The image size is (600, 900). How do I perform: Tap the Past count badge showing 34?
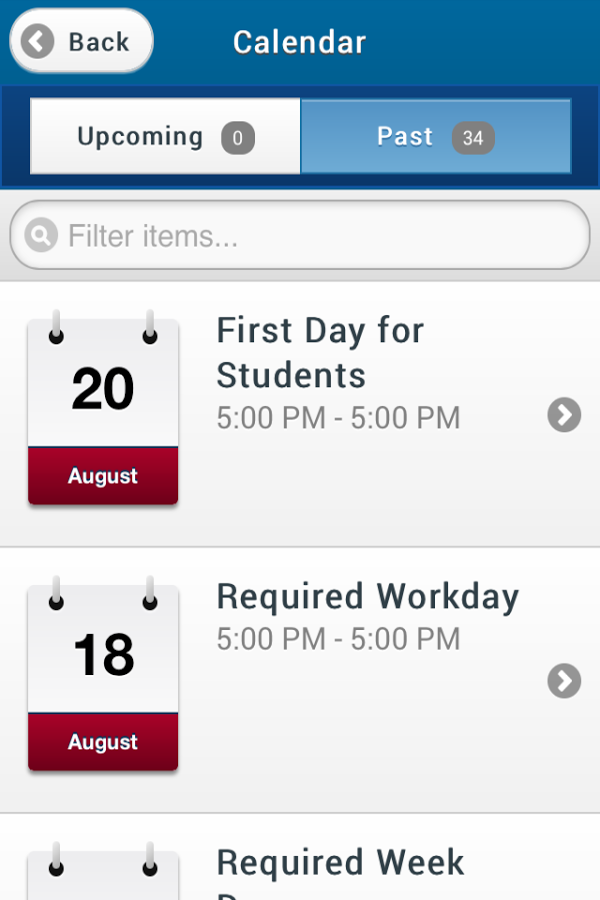pos(473,138)
